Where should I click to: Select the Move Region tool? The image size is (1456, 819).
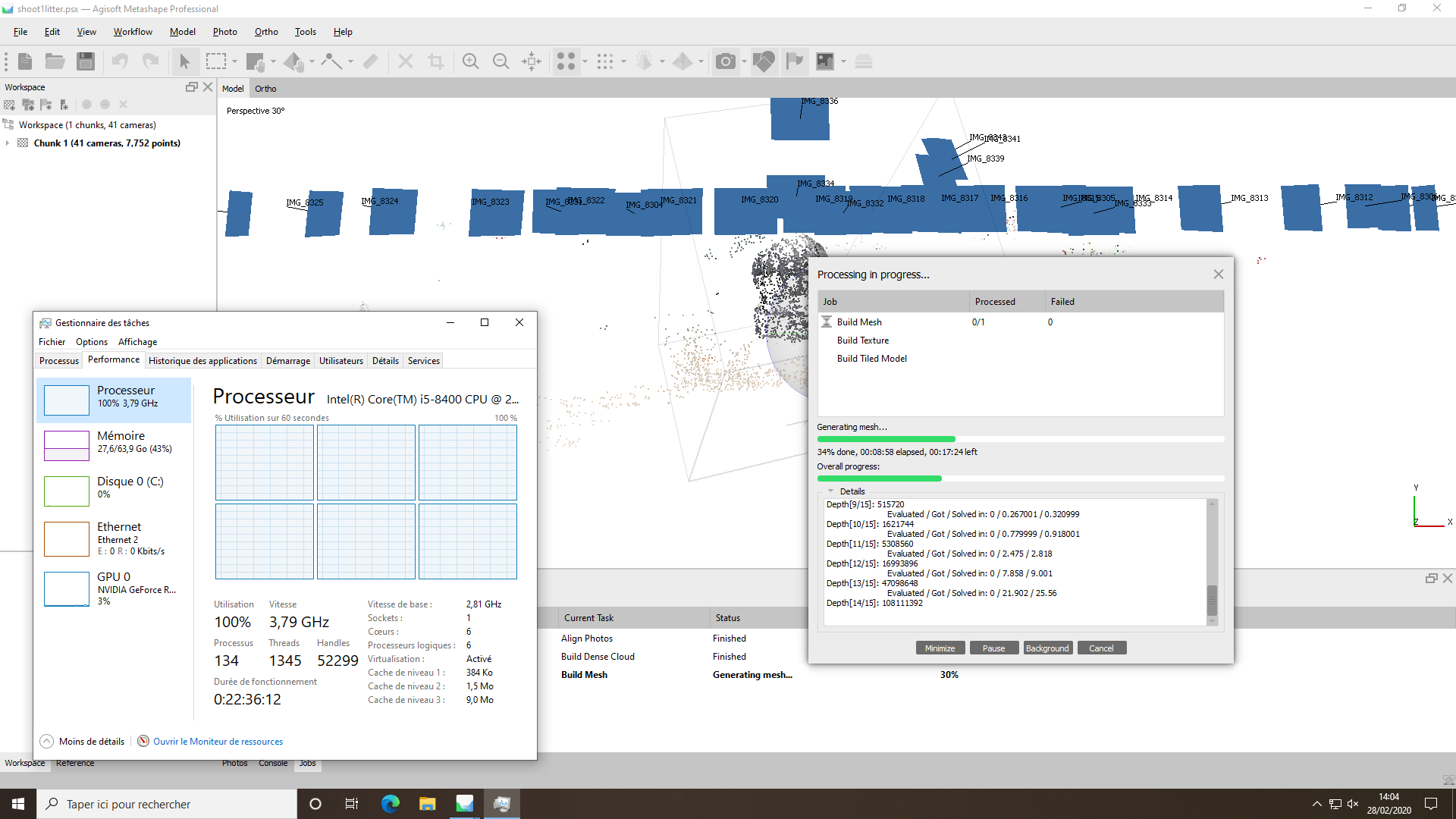256,61
